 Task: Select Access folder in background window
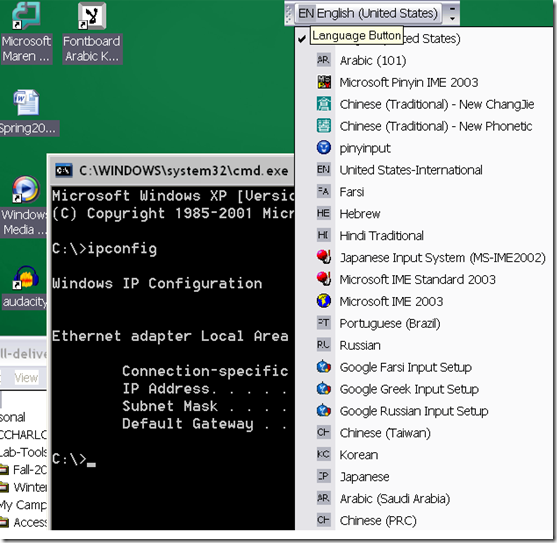23,522
